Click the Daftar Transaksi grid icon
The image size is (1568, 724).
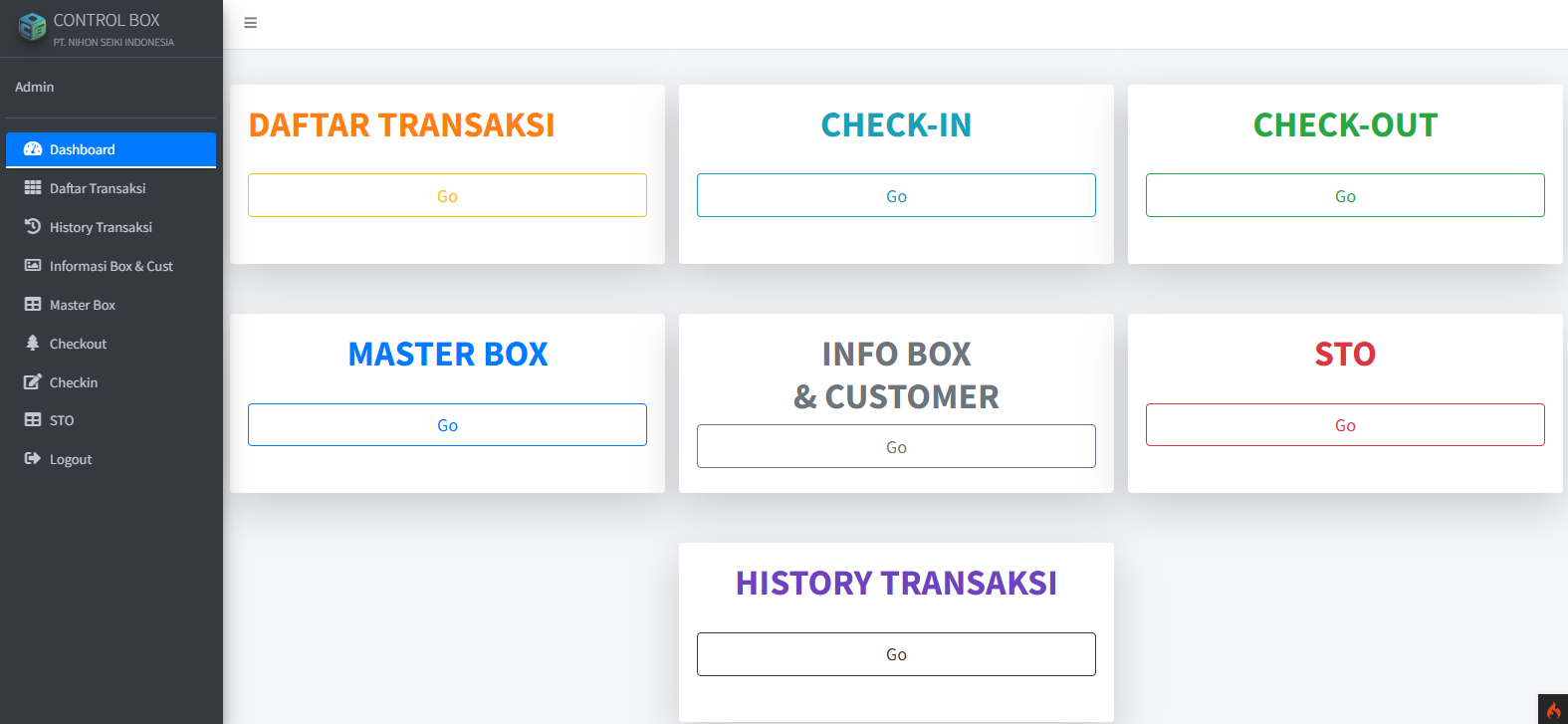[x=33, y=188]
